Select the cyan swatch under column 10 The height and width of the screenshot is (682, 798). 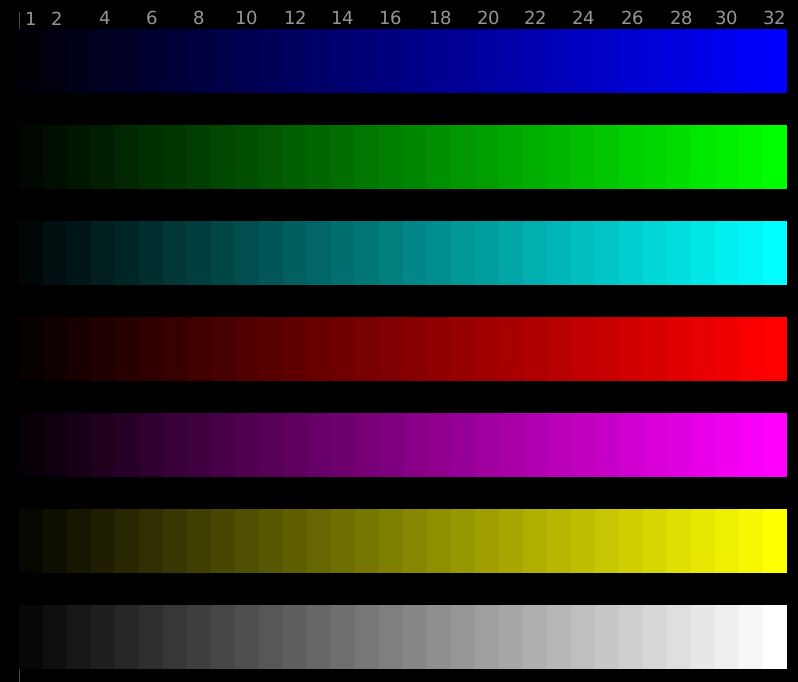[x=247, y=253]
